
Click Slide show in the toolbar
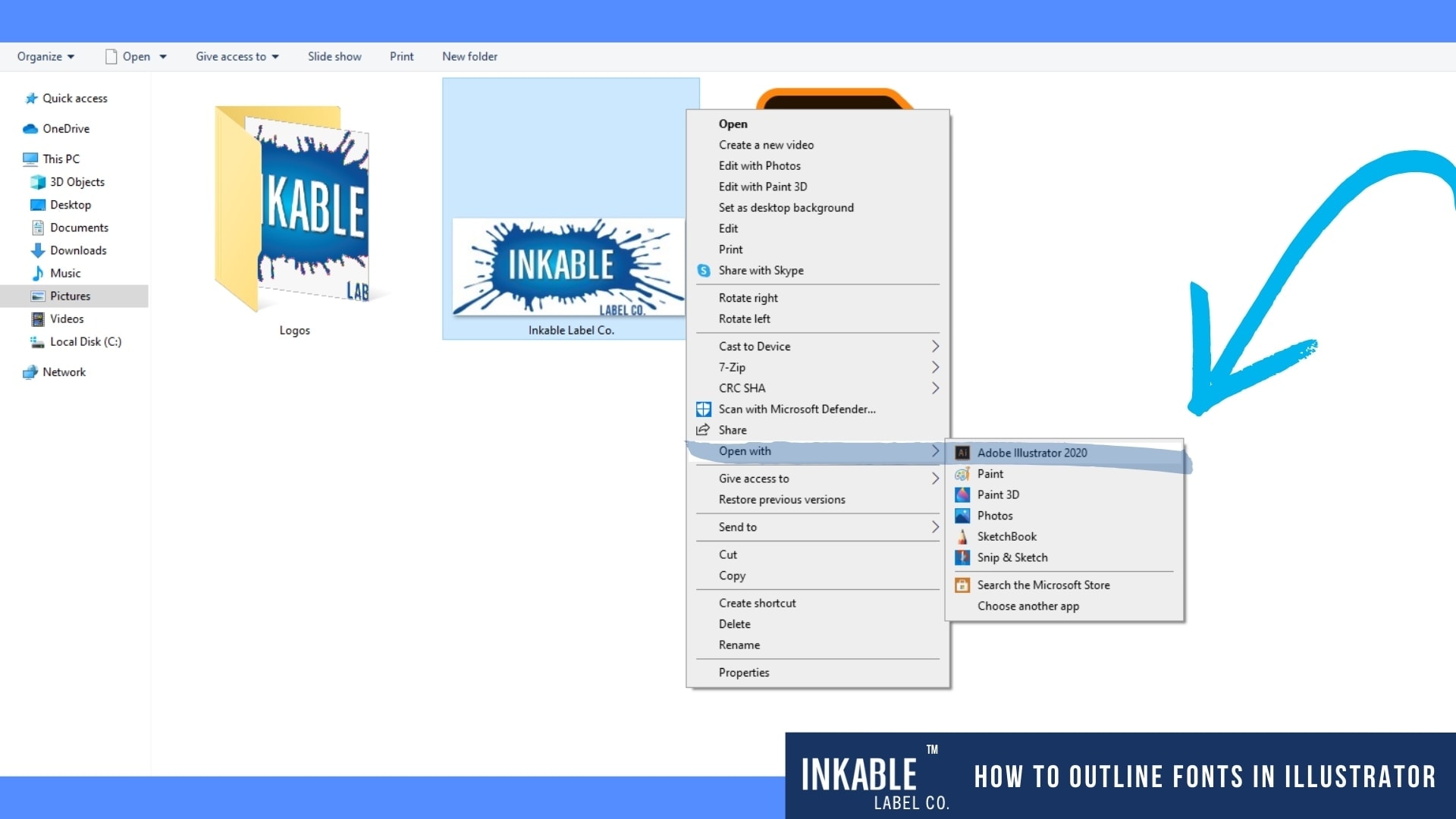point(334,57)
